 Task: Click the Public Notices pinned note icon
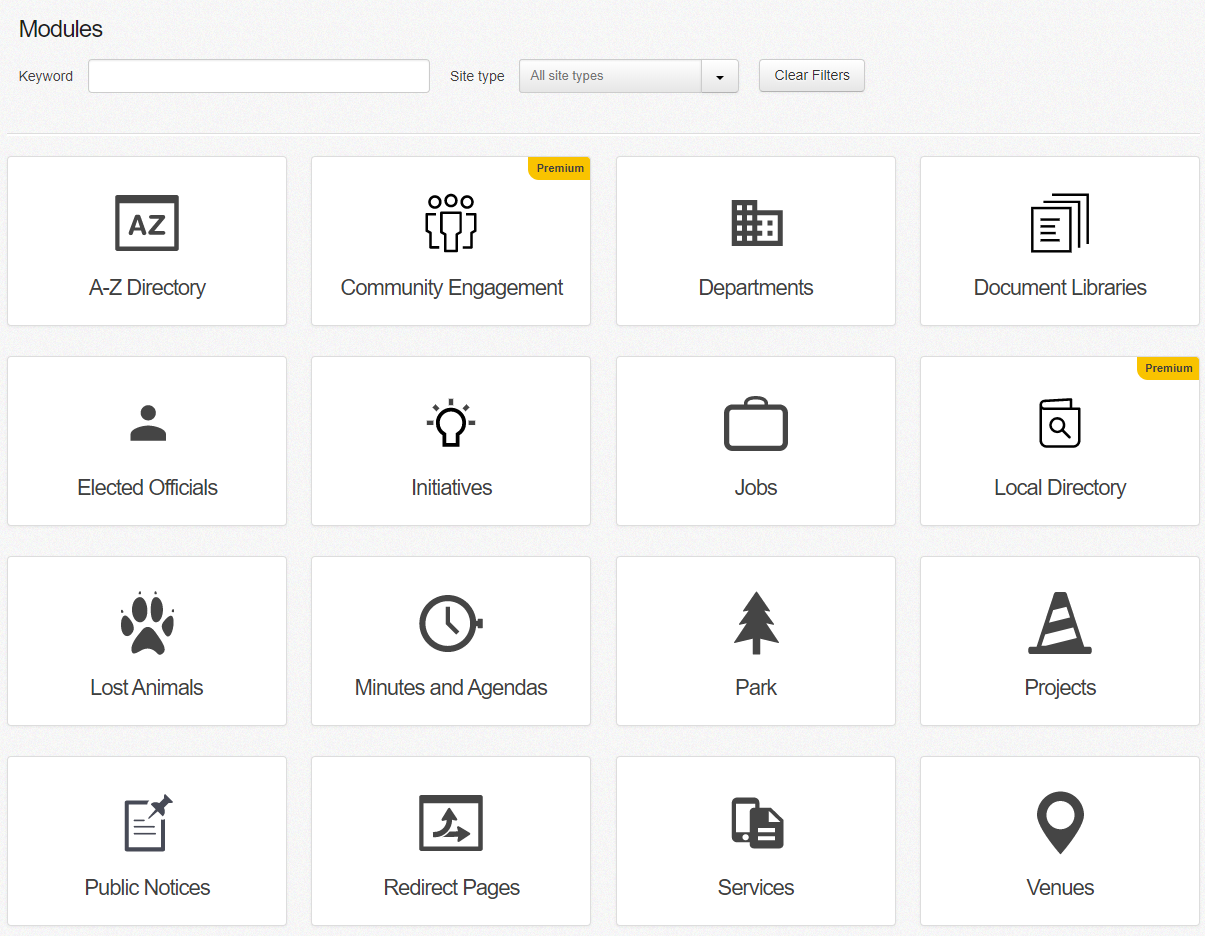tap(148, 823)
